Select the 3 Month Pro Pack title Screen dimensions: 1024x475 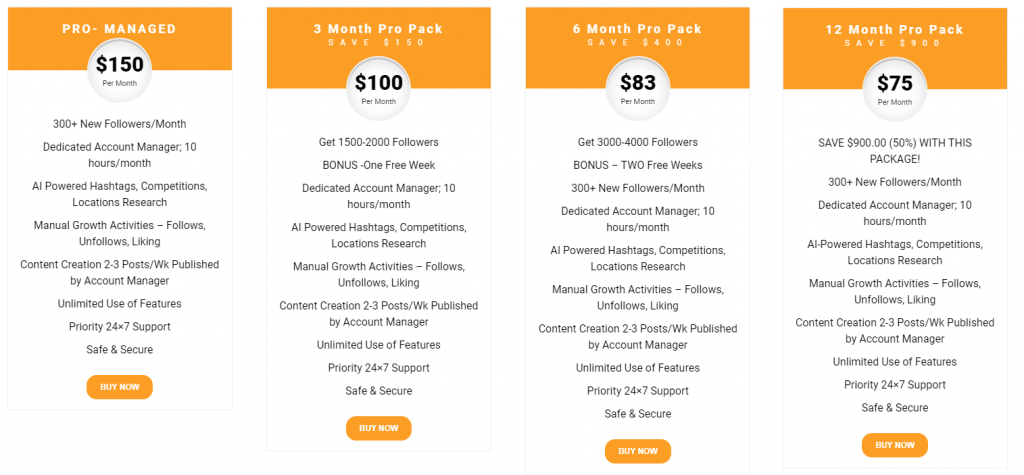click(x=378, y=29)
